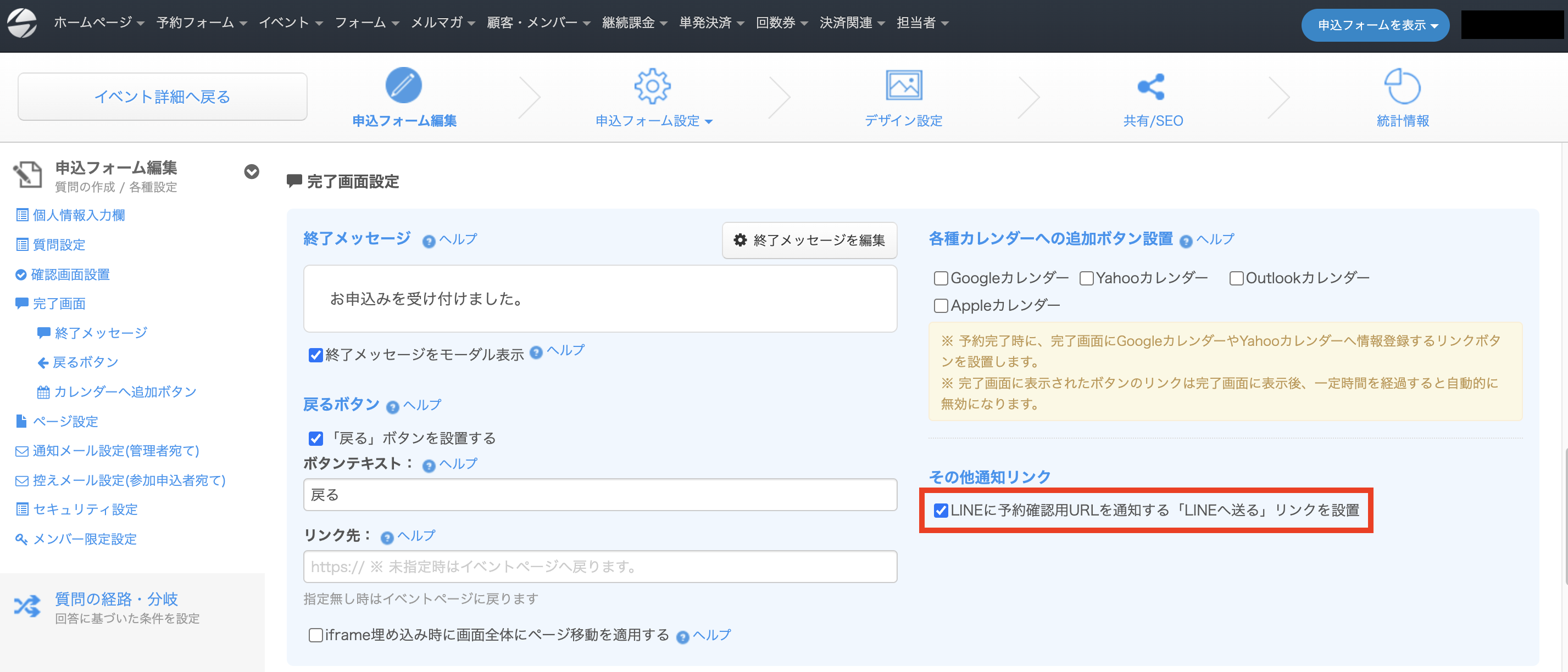The width and height of the screenshot is (1568, 672).
Task: Click the list icon next to 個人情報入力欄
Action: 22,215
